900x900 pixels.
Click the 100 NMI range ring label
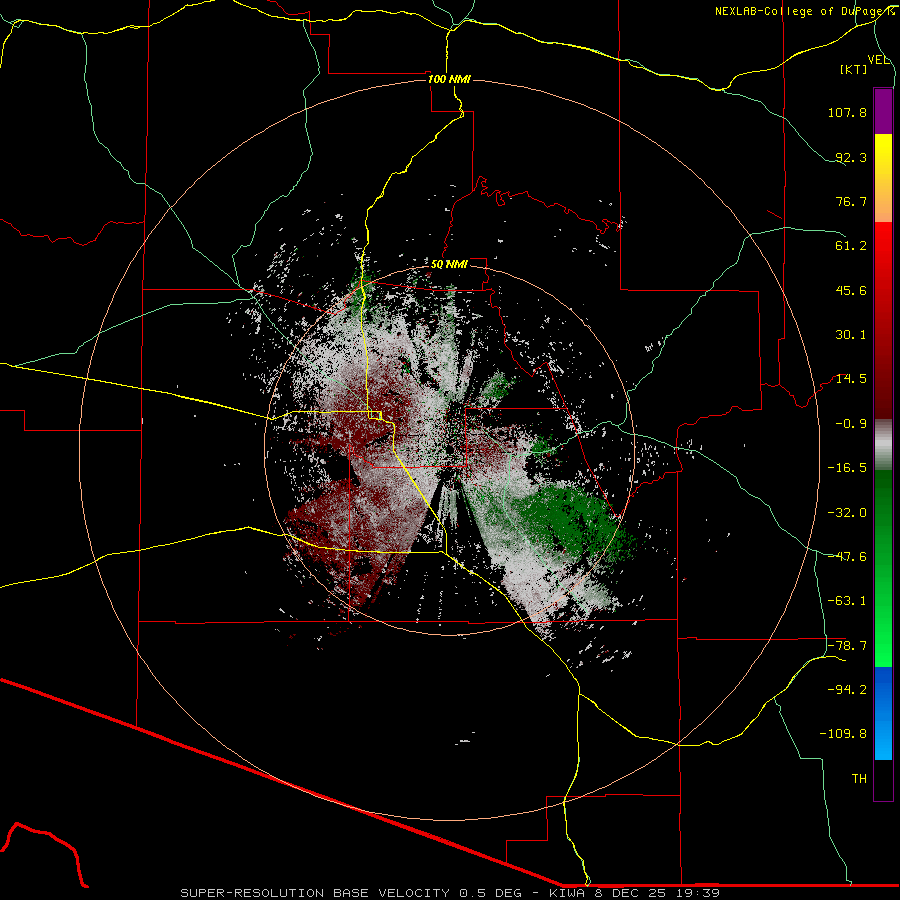tap(449, 79)
